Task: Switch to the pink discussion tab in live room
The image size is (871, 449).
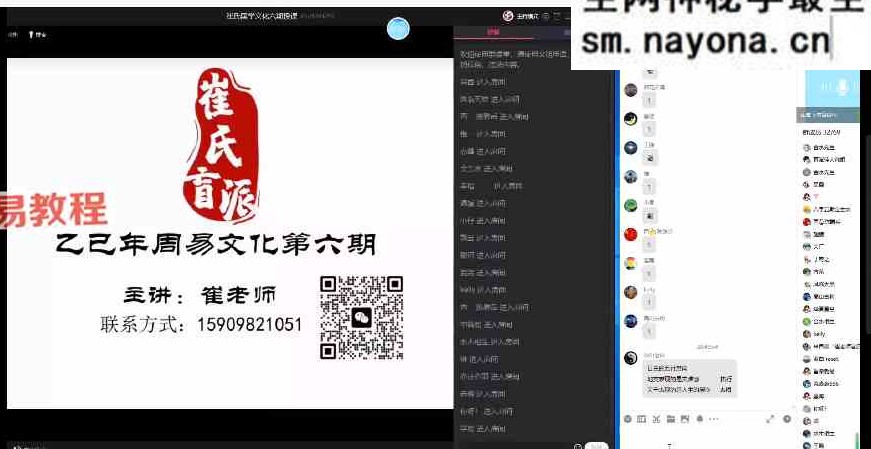Action: pos(493,32)
